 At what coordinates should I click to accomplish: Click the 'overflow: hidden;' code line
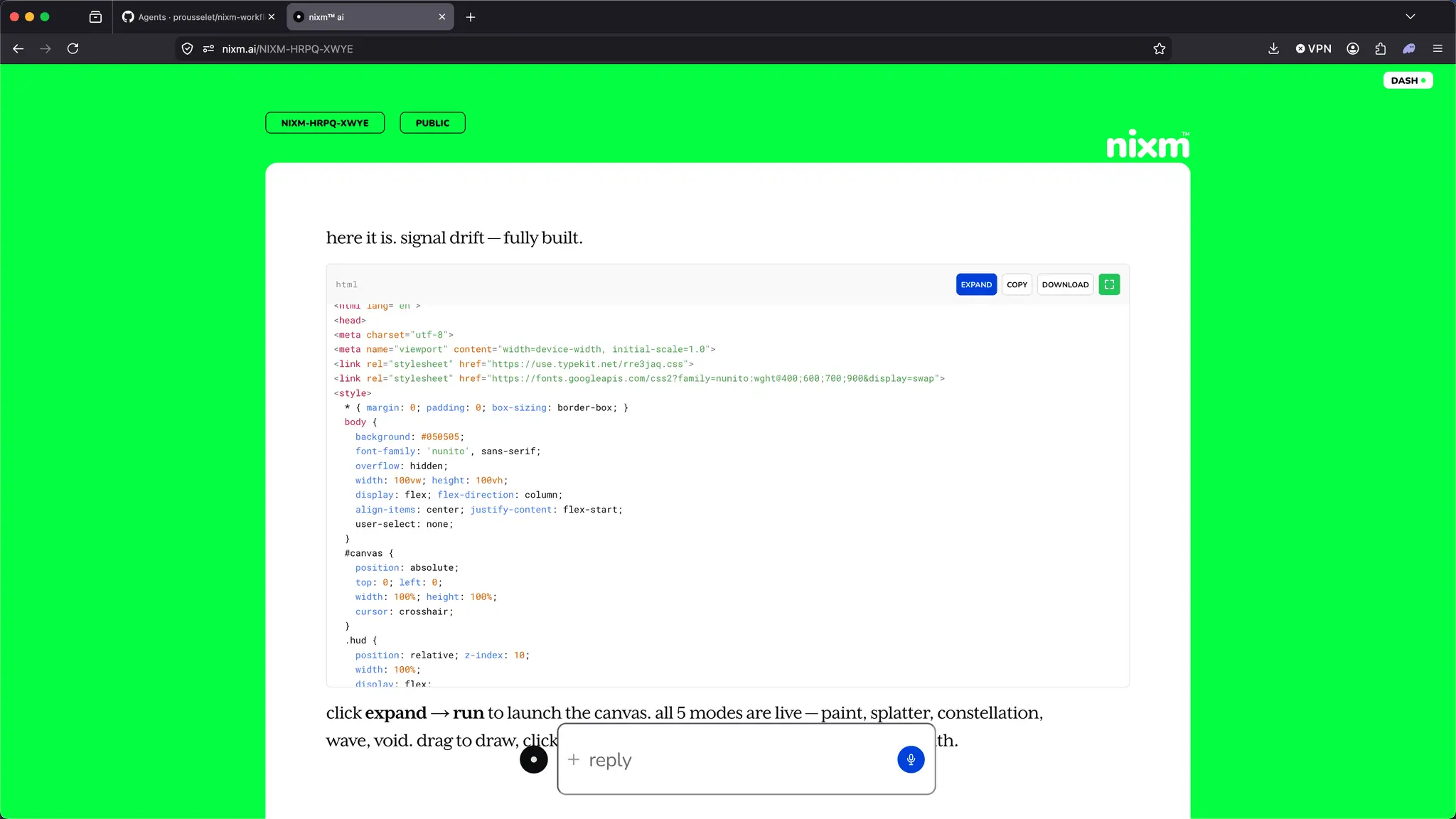point(402,466)
